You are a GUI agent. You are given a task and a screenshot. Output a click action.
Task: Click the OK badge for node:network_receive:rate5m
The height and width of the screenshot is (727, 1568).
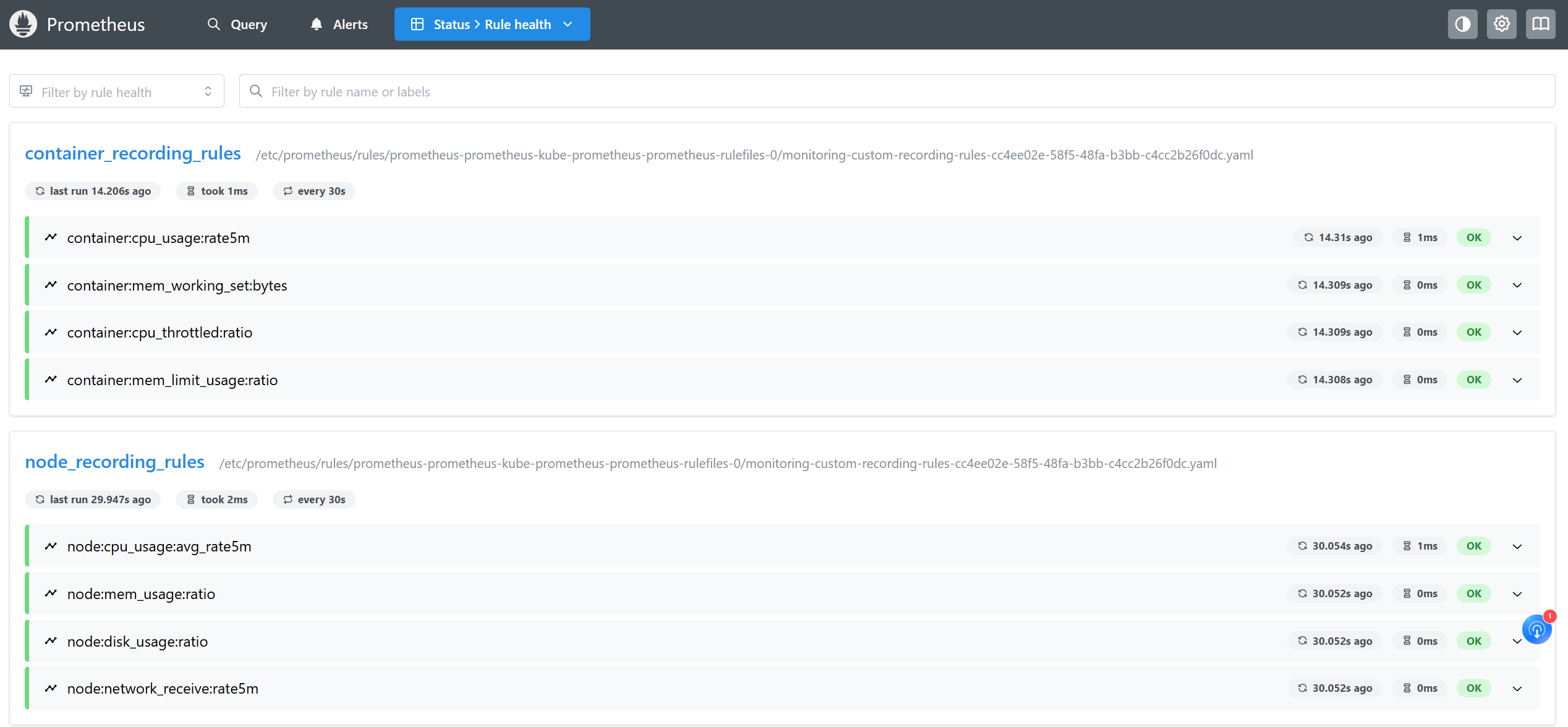pos(1474,688)
